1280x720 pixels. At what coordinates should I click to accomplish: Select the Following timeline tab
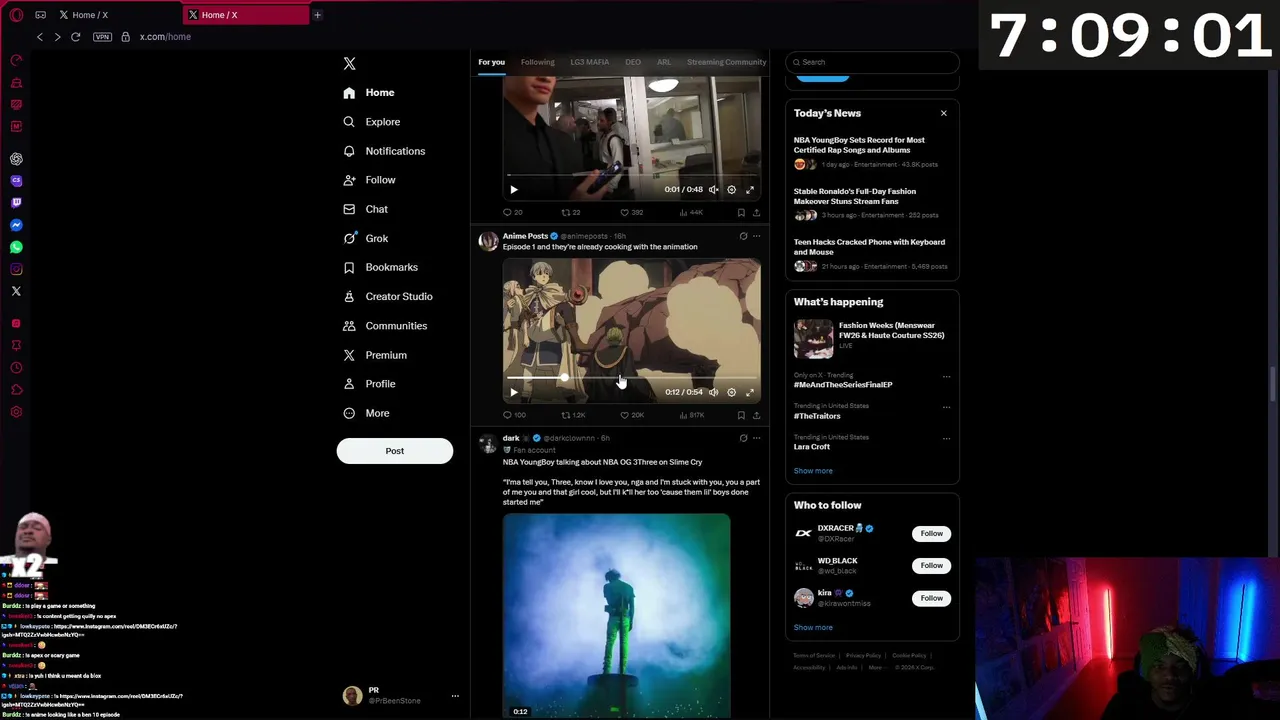[537, 62]
